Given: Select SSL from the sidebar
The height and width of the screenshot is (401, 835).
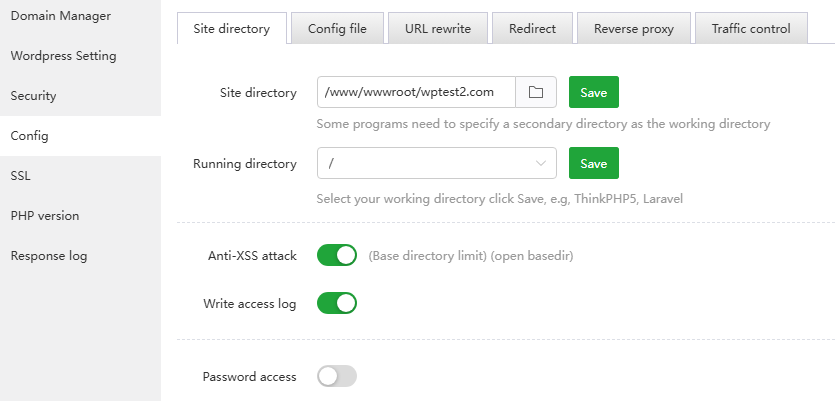Looking at the screenshot, I should pos(21,175).
